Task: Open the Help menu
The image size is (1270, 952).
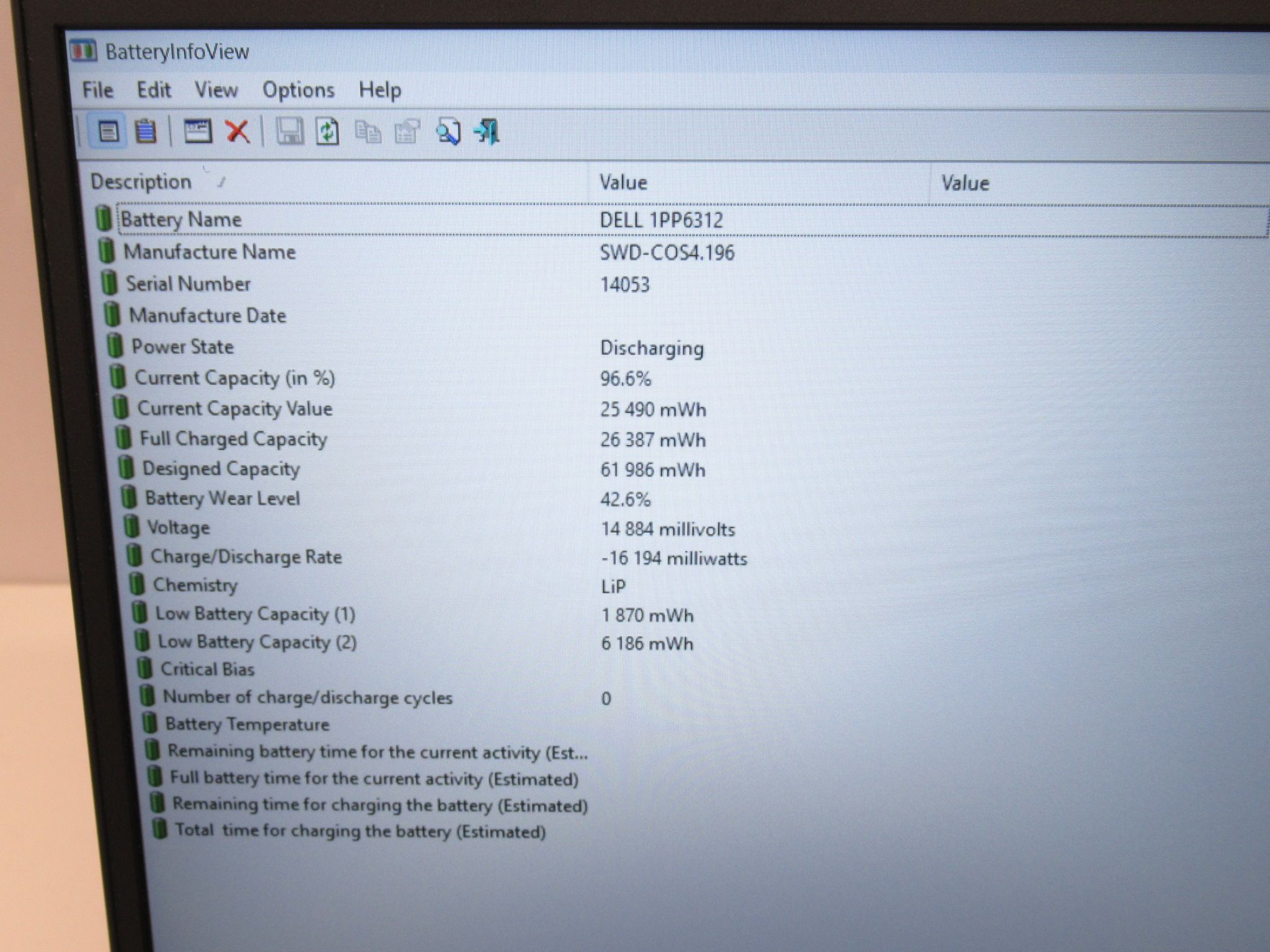Action: [x=380, y=90]
